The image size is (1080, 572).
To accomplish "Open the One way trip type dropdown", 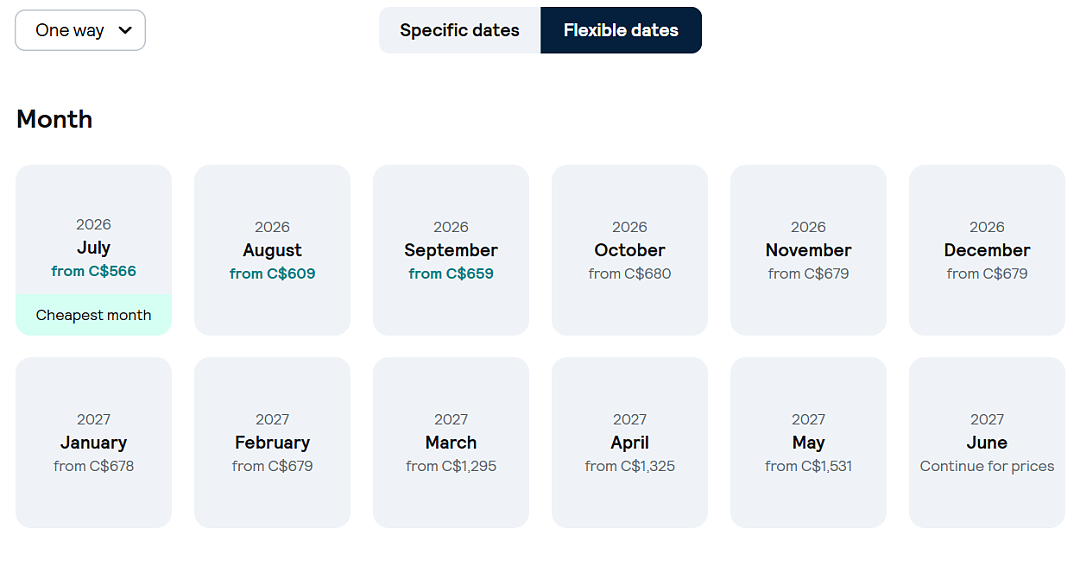I will click(x=80, y=30).
